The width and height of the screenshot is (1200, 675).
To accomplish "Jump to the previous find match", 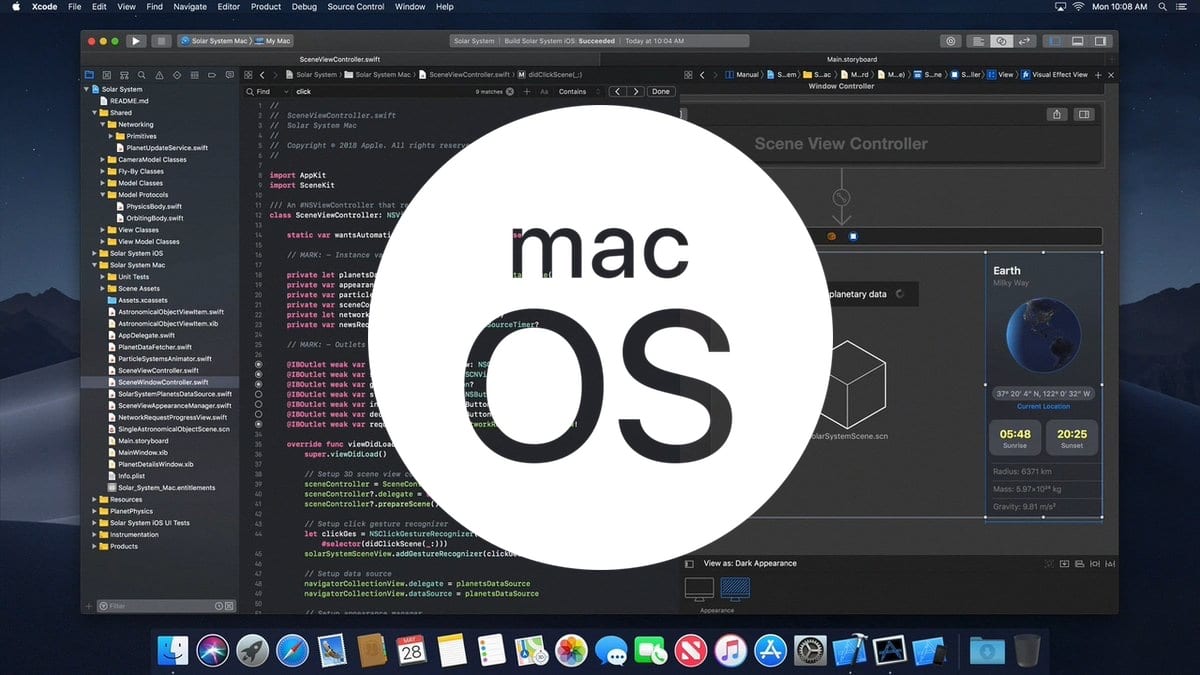I will pyautogui.click(x=617, y=91).
